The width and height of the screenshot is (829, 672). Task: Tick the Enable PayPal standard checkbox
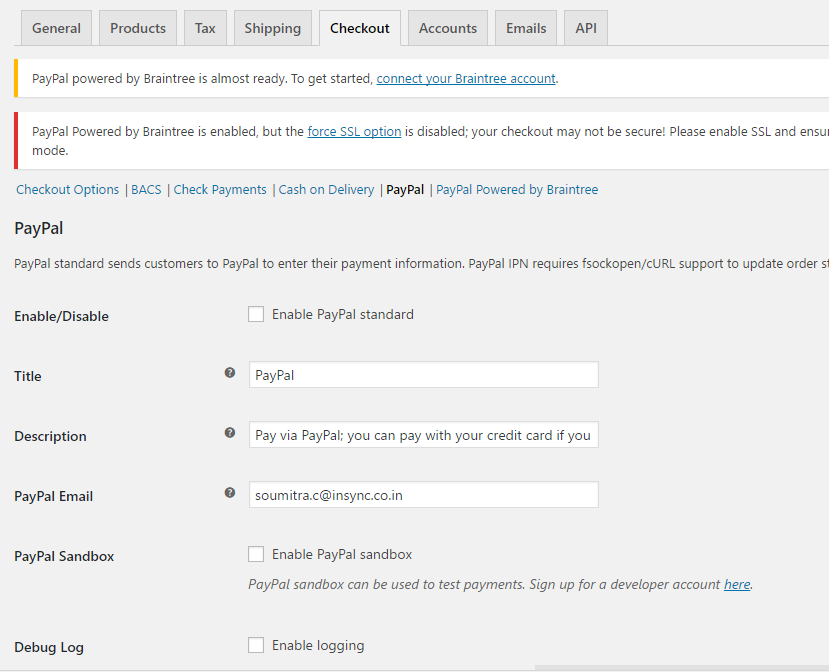point(256,314)
